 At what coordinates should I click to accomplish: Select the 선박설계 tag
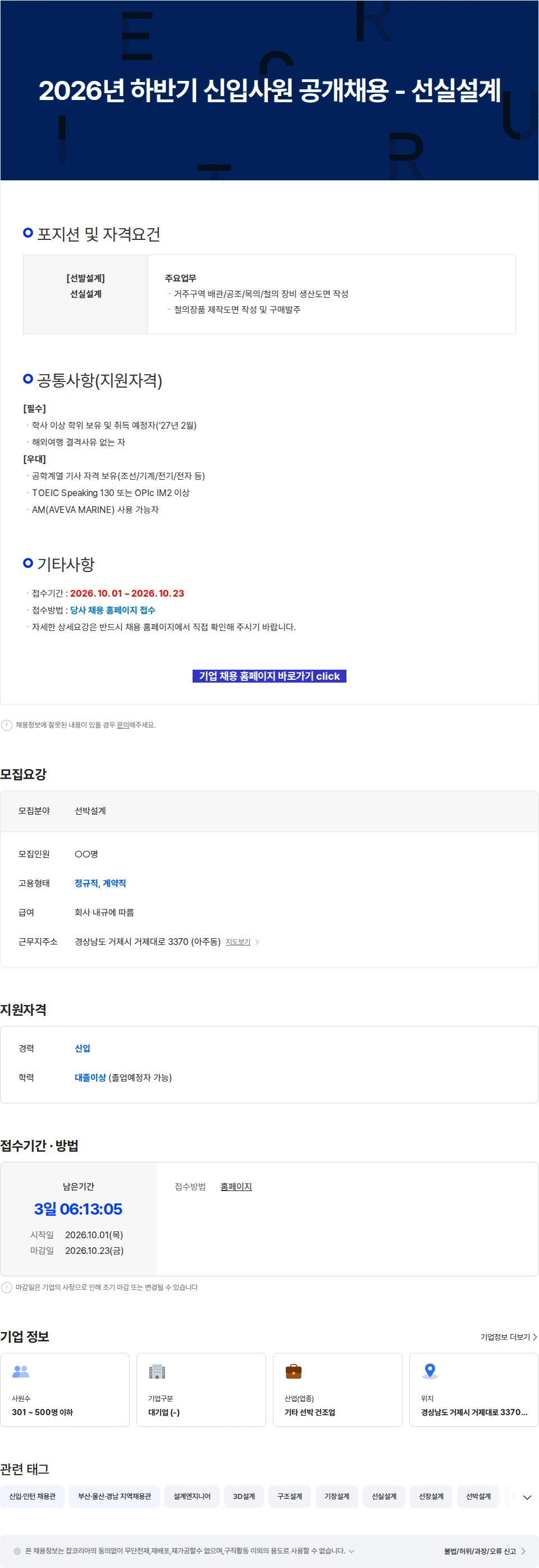coord(478,1496)
